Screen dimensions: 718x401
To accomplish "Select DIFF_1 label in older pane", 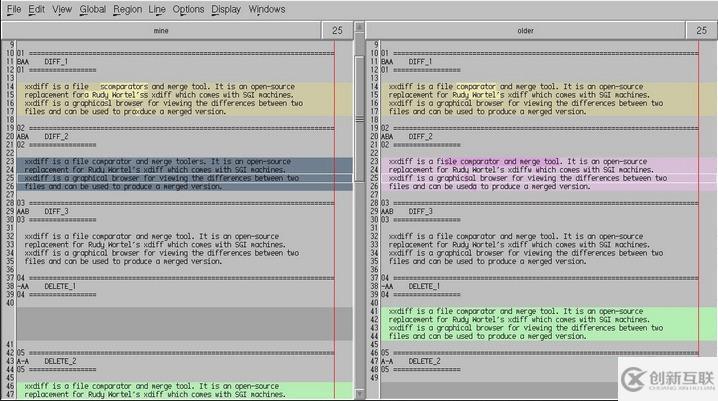I will (420, 61).
